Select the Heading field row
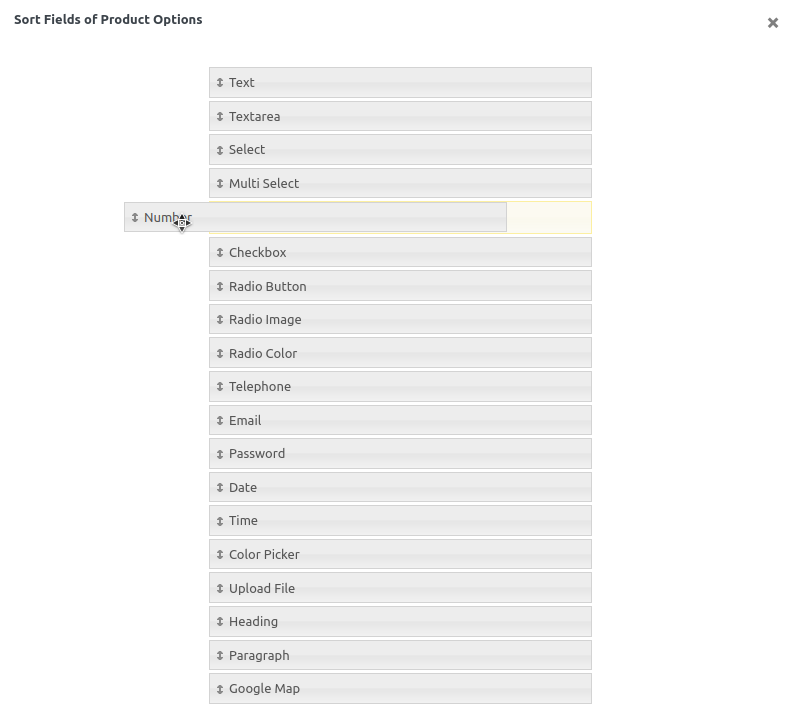The height and width of the screenshot is (718, 788). click(400, 622)
